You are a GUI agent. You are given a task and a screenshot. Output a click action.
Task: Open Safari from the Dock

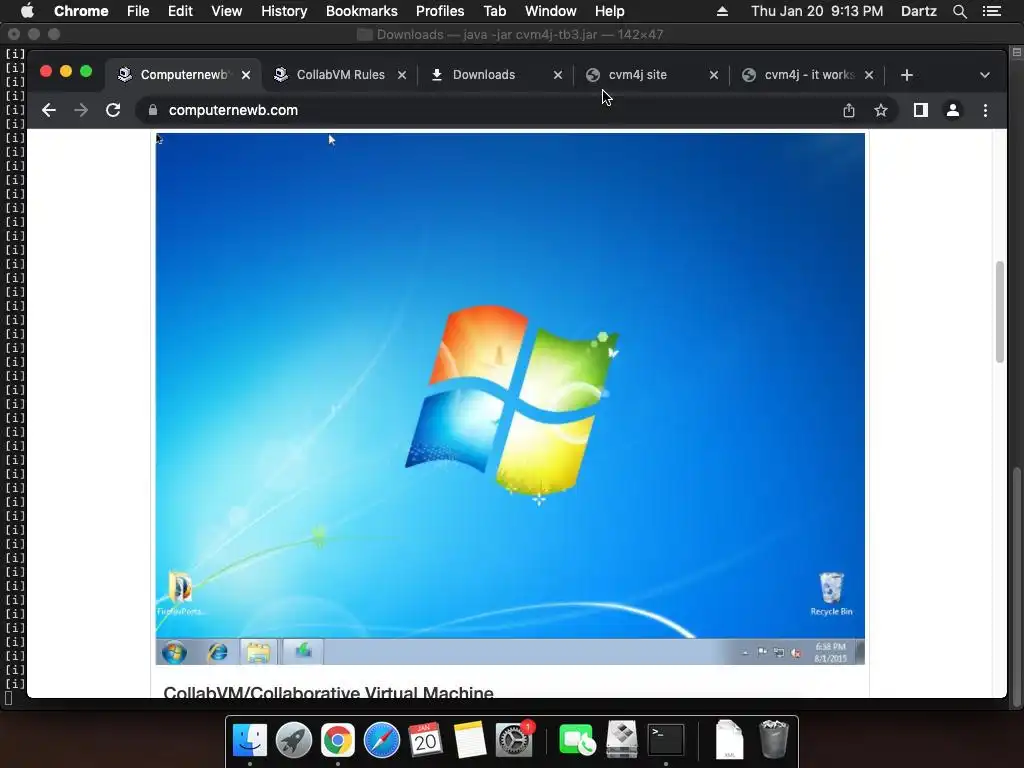(382, 741)
